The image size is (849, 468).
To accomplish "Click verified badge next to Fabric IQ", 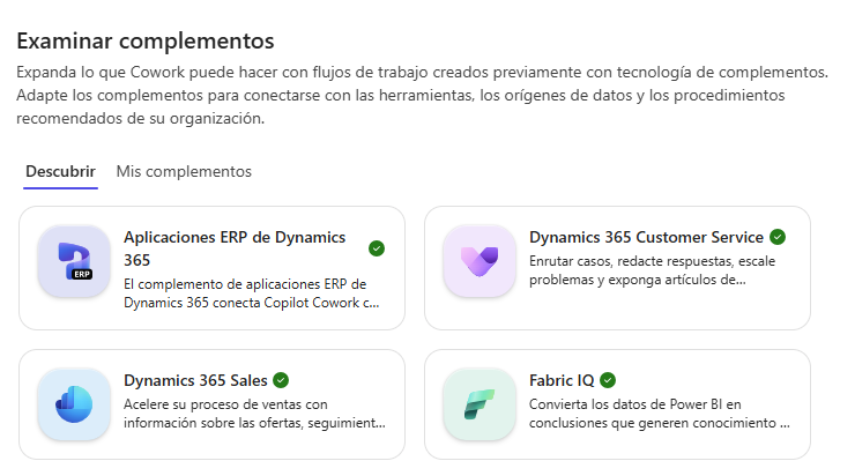I will point(608,380).
